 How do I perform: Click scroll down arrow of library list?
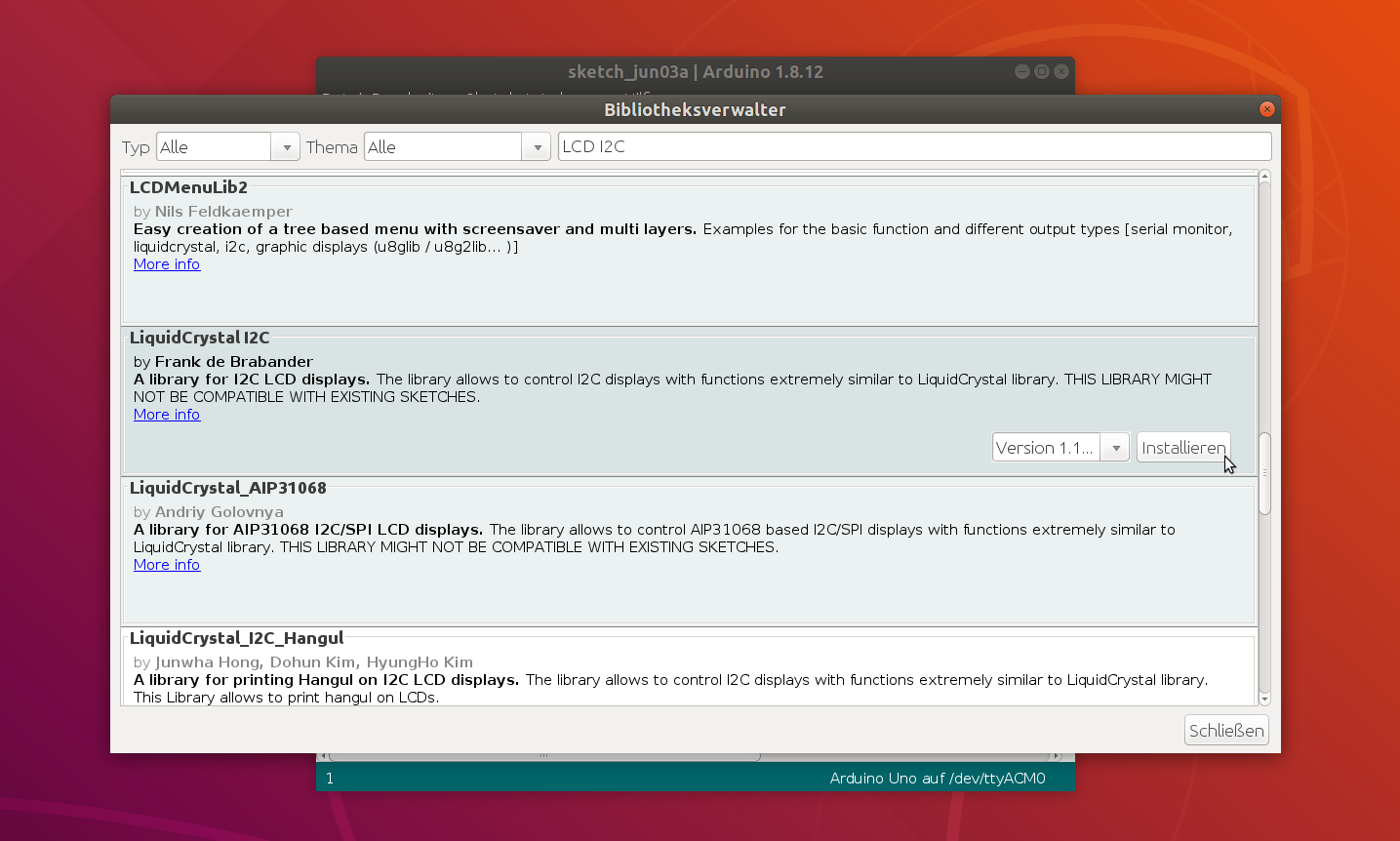(1265, 699)
